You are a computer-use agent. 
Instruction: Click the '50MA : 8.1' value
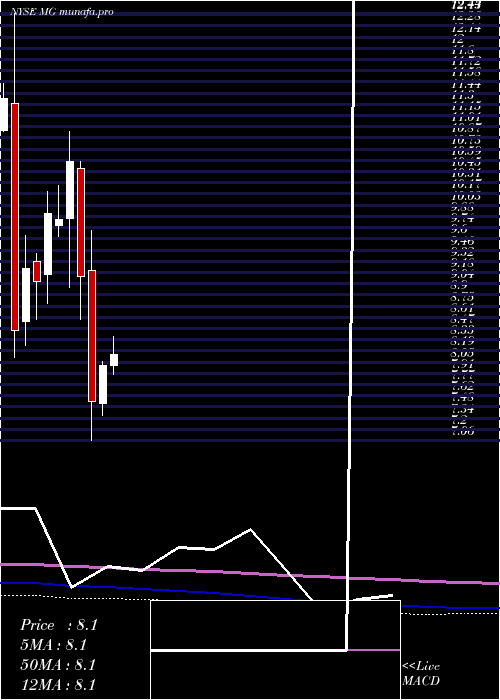[58, 665]
